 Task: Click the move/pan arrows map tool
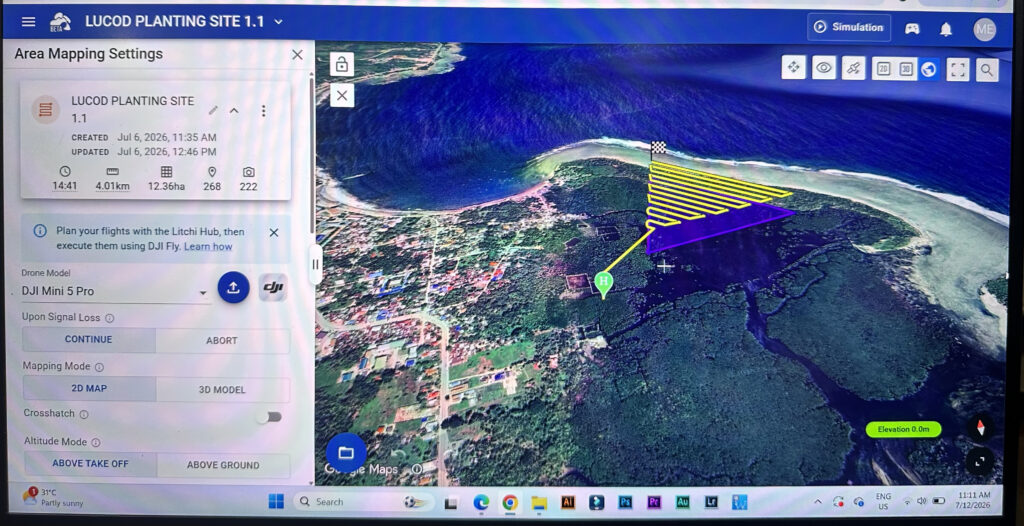[793, 67]
